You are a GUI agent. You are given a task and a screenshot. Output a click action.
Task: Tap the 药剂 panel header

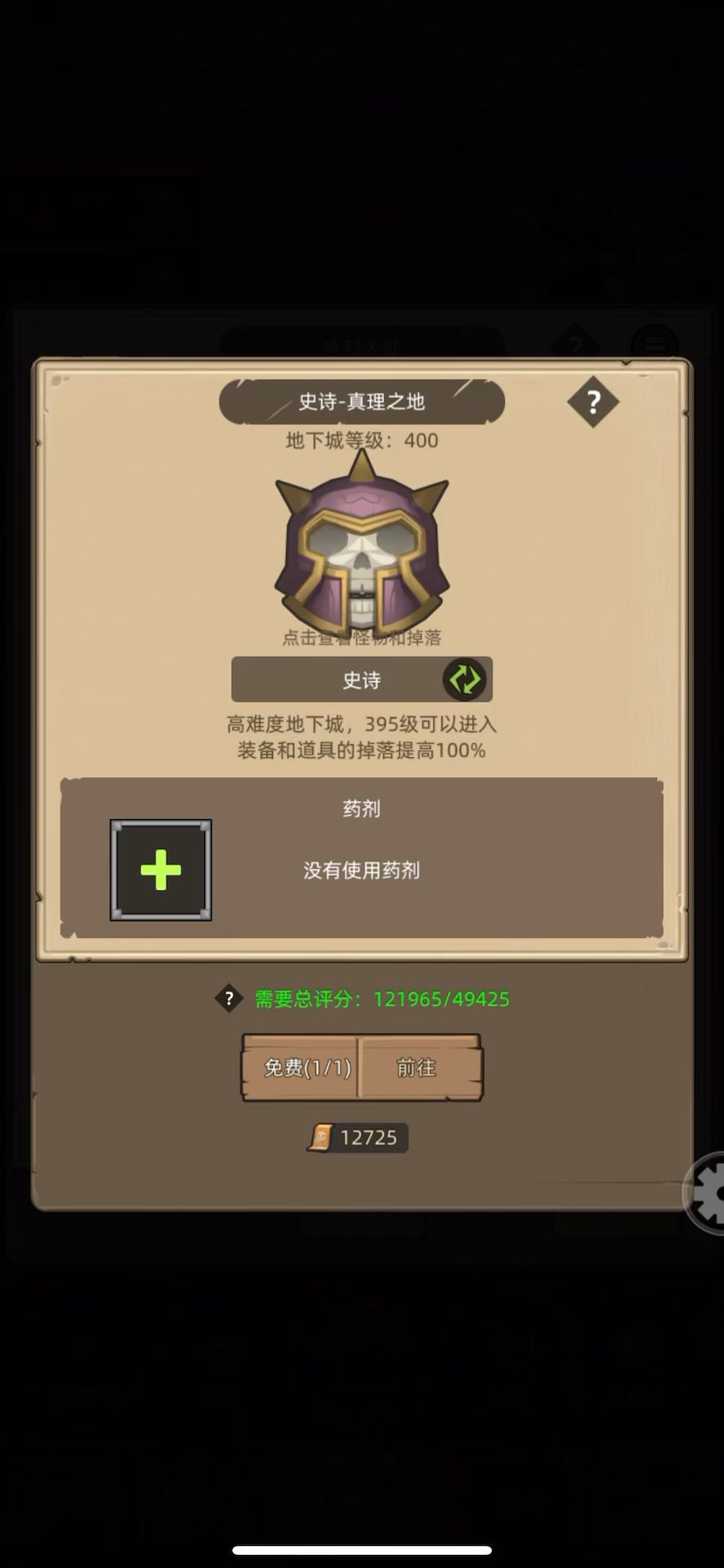[x=362, y=808]
